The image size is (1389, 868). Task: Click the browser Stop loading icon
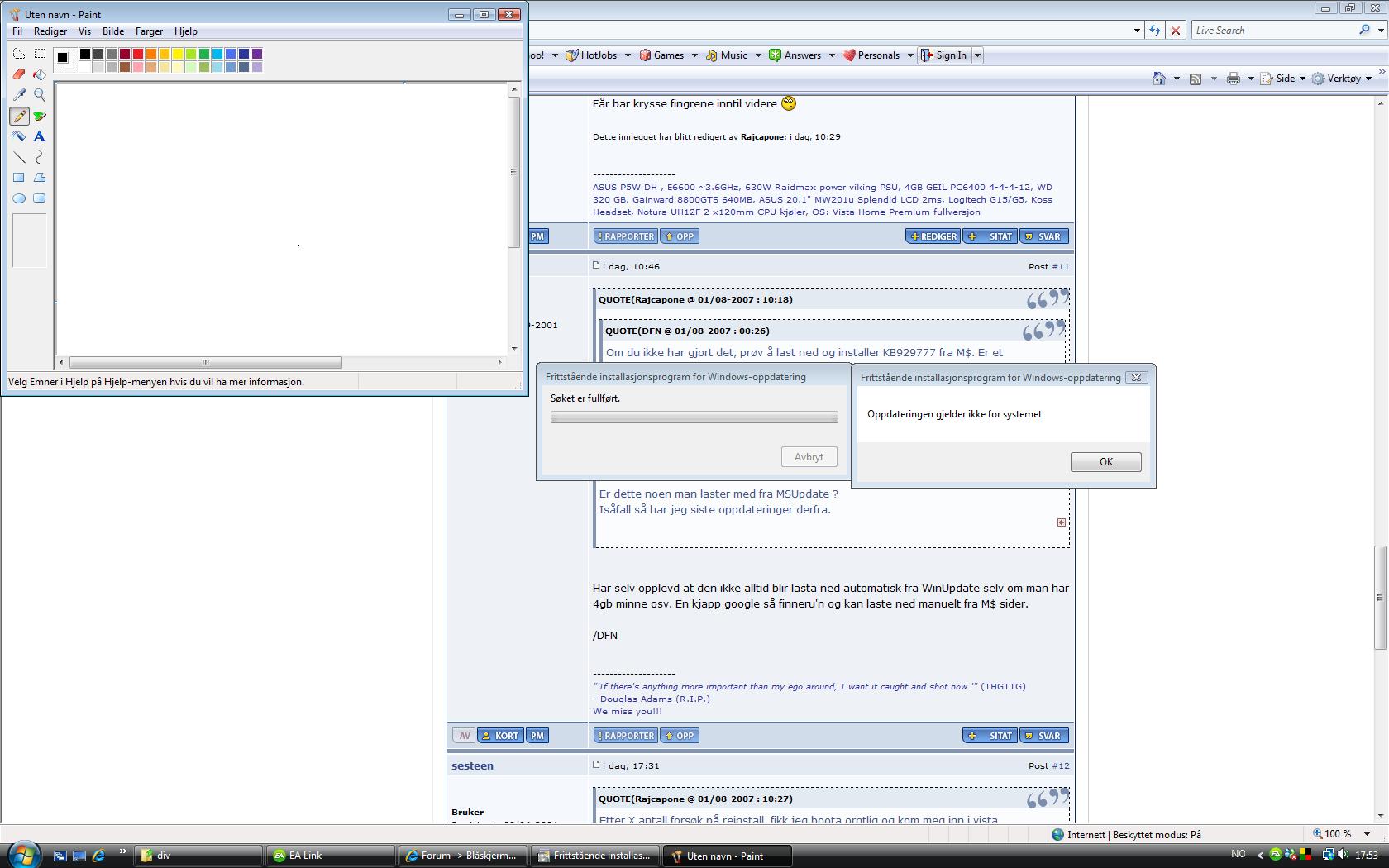click(x=1176, y=31)
